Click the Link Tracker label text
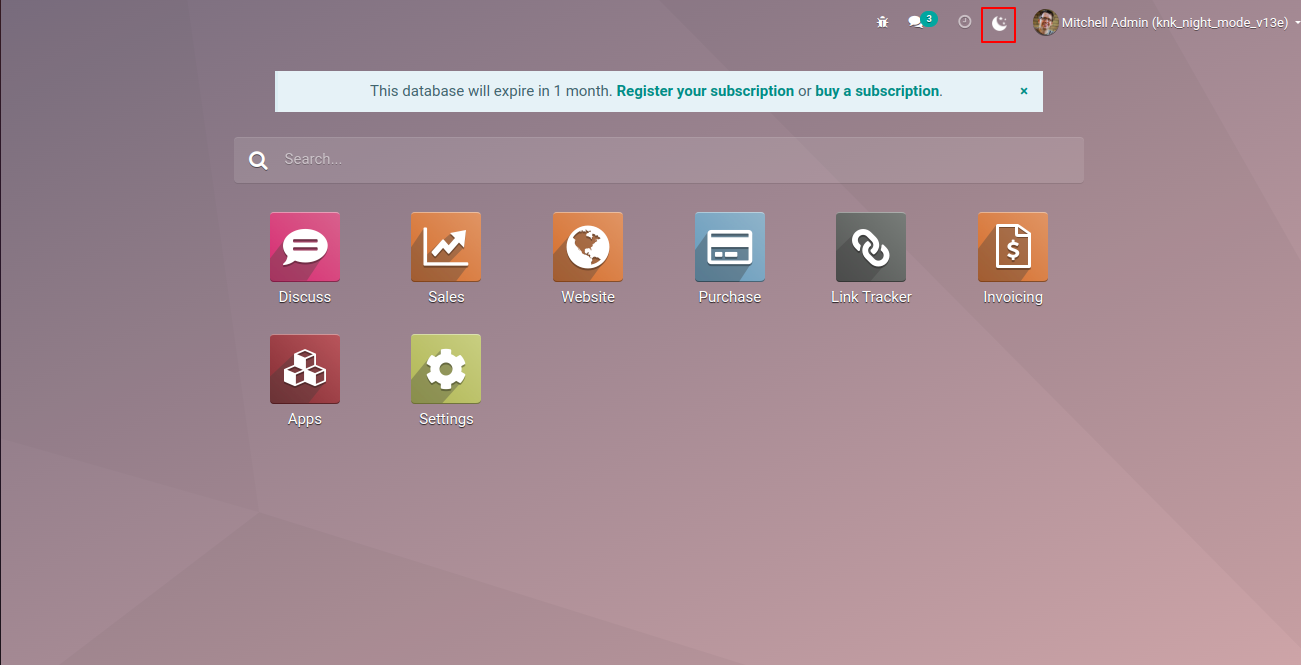 tap(871, 297)
